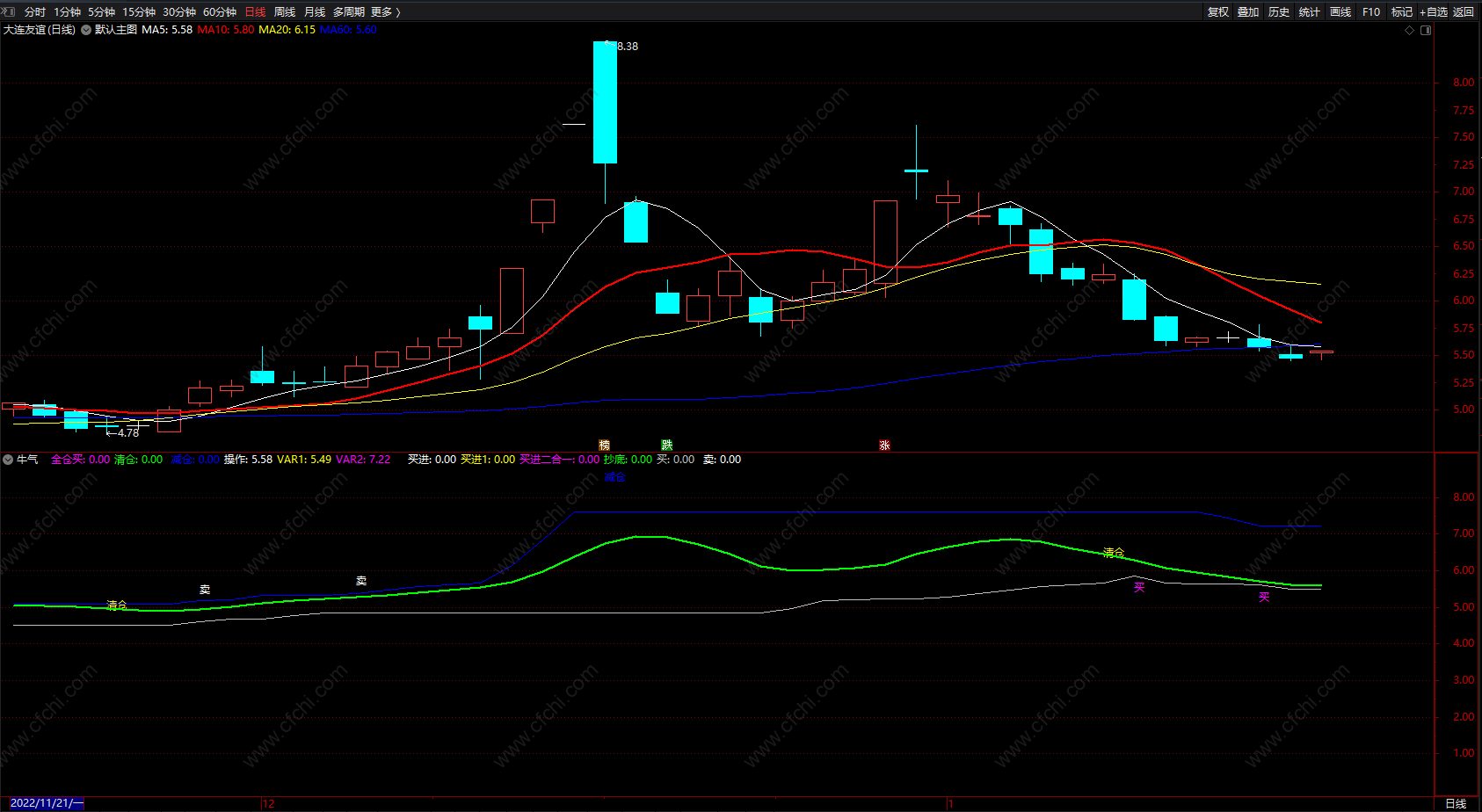Expand the 牛气 indicator dropdown arrow

pyautogui.click(x=8, y=460)
